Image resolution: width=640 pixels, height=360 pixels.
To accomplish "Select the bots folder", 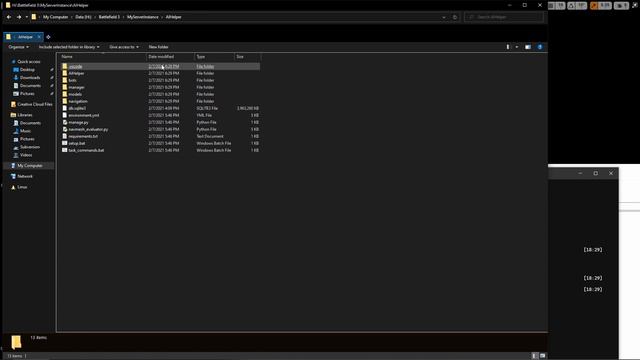I will [72, 80].
